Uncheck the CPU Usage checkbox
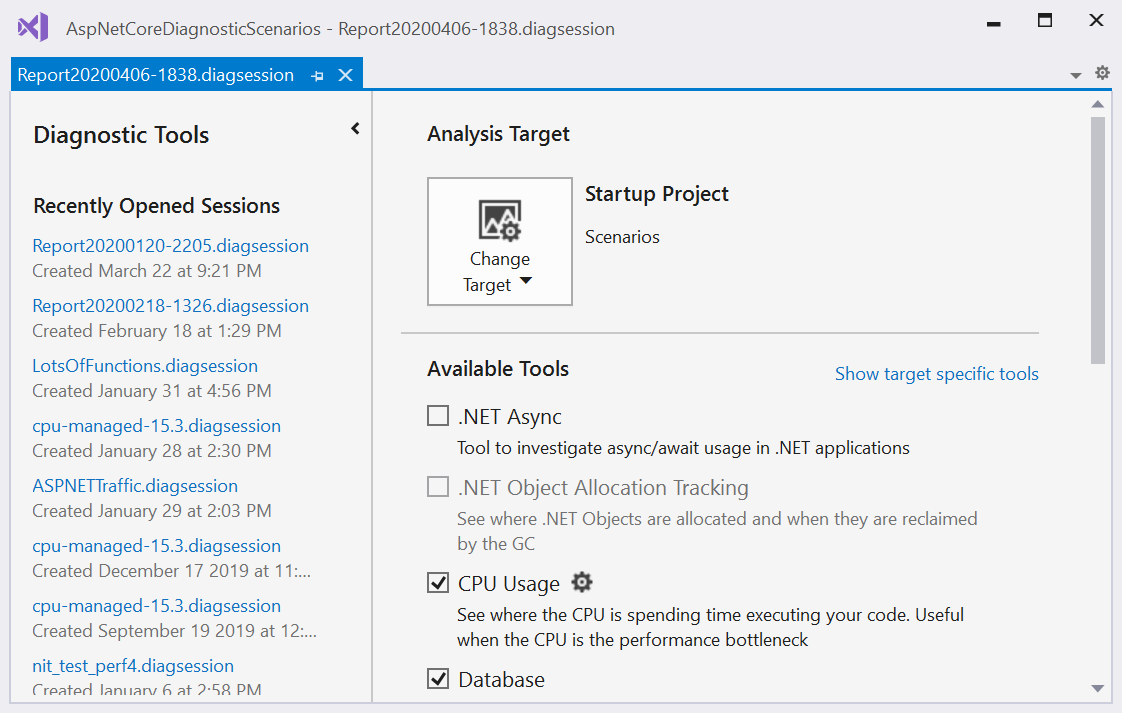The width and height of the screenshot is (1122, 713). [x=438, y=583]
